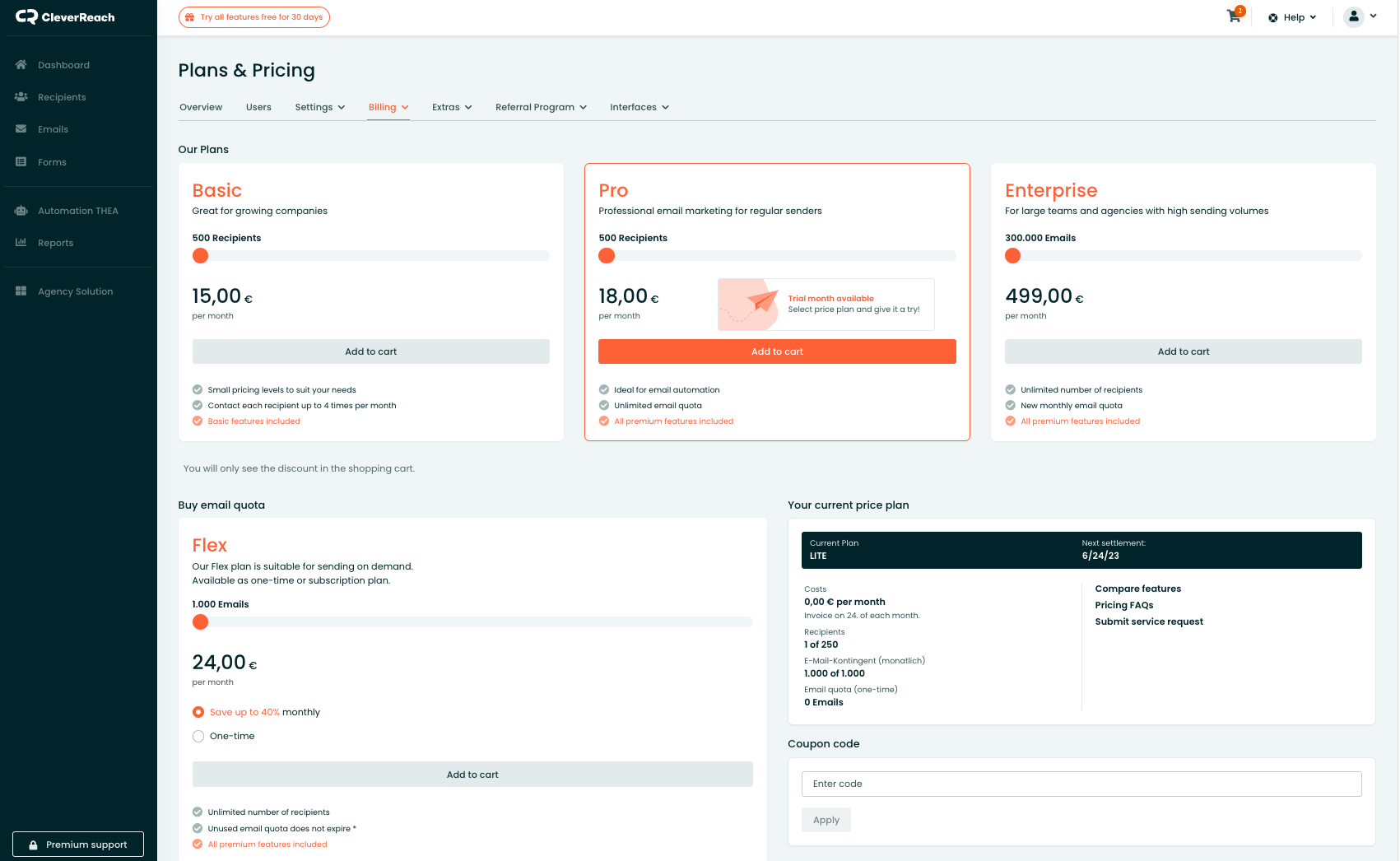Expand the account menu chevron
Image resolution: width=1400 pixels, height=861 pixels.
[1374, 16]
